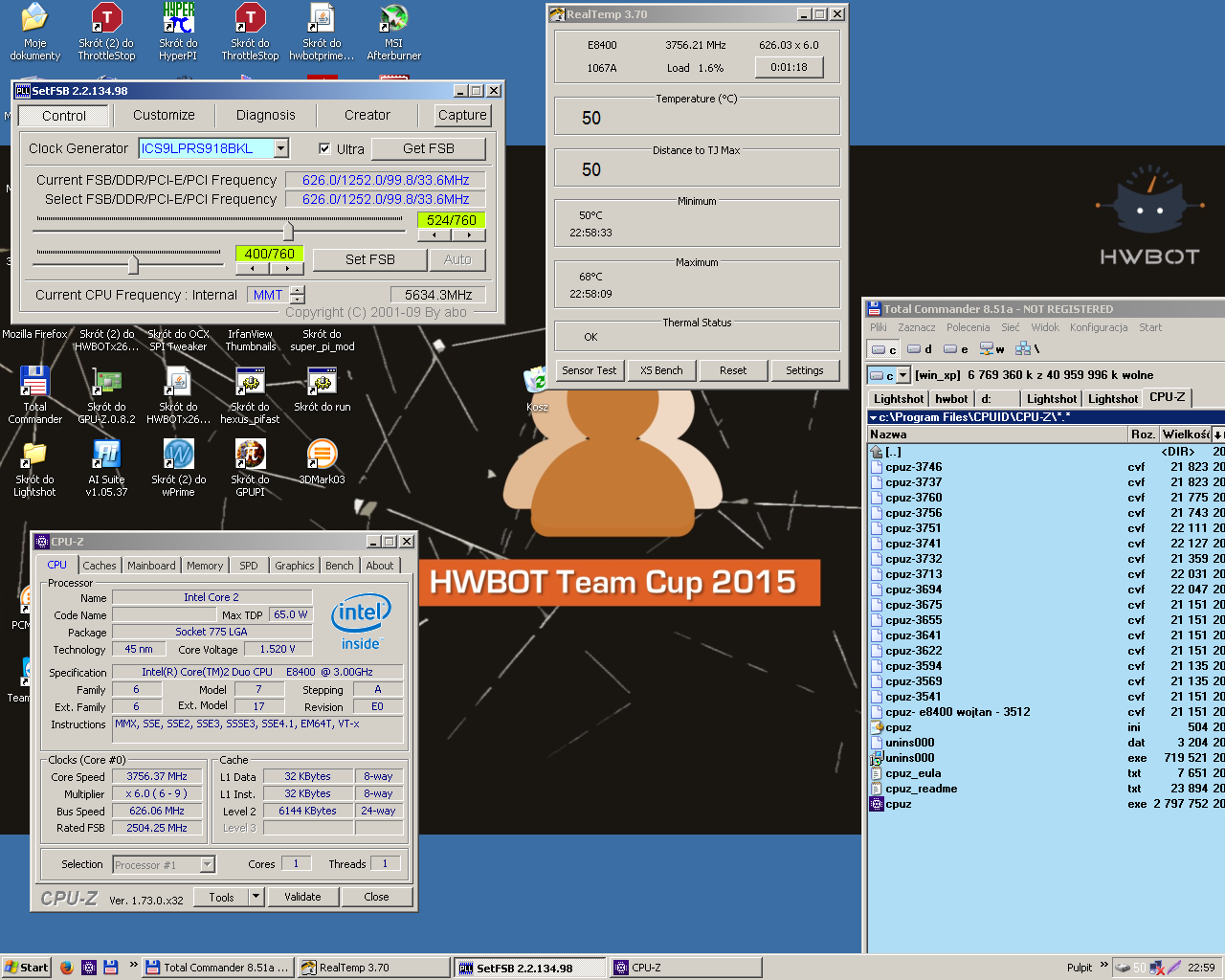
Task: Select the cpuz-3746 file row
Action: coord(1046,467)
